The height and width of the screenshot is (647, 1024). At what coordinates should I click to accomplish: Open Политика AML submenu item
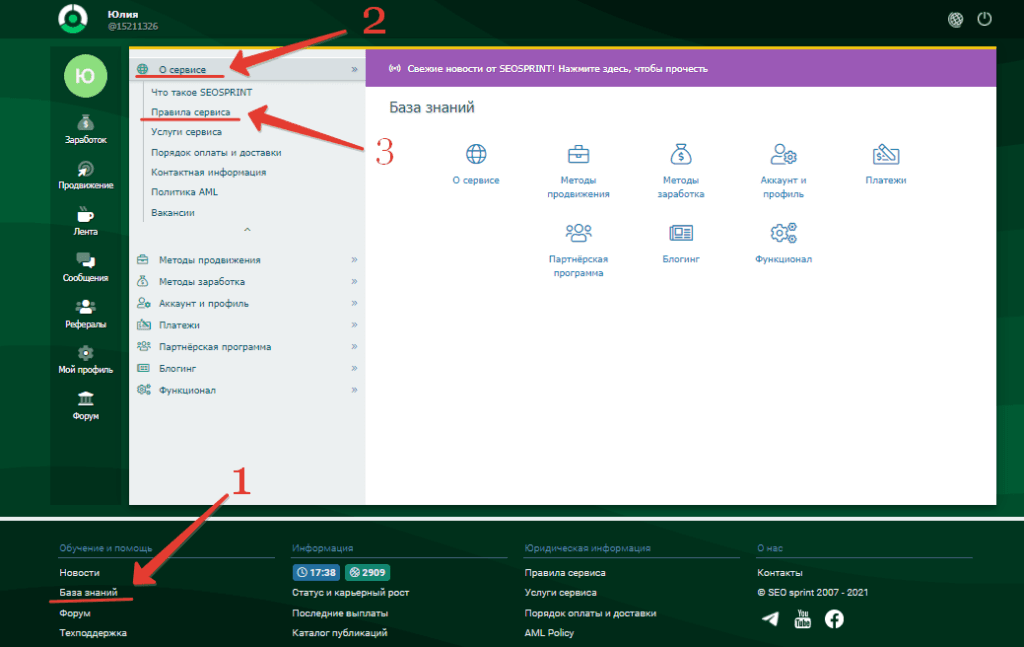click(x=184, y=192)
